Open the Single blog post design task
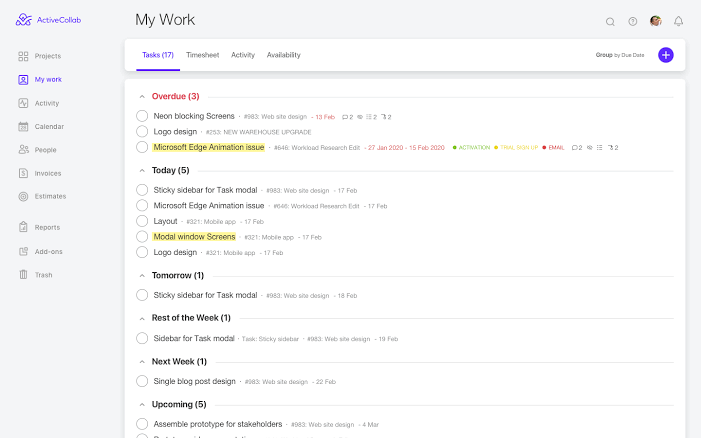The height and width of the screenshot is (438, 701). pyautogui.click(x=194, y=381)
